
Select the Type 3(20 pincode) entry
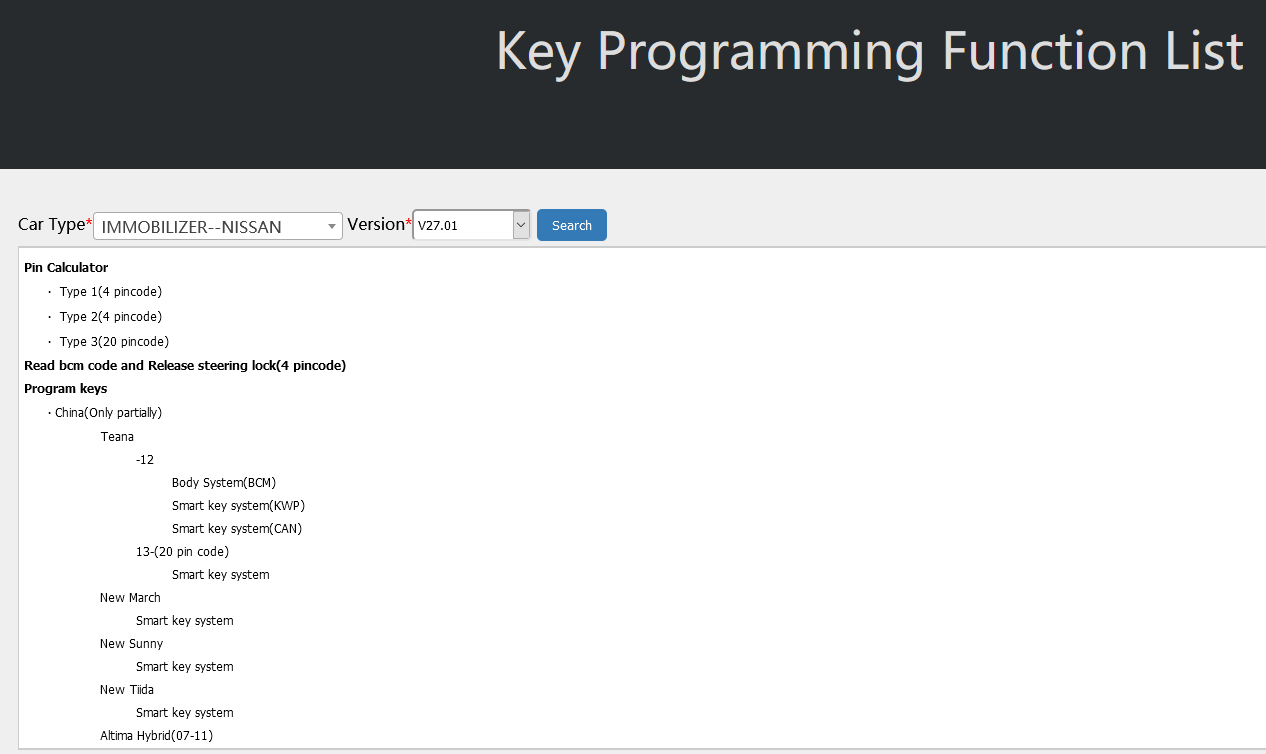(114, 342)
